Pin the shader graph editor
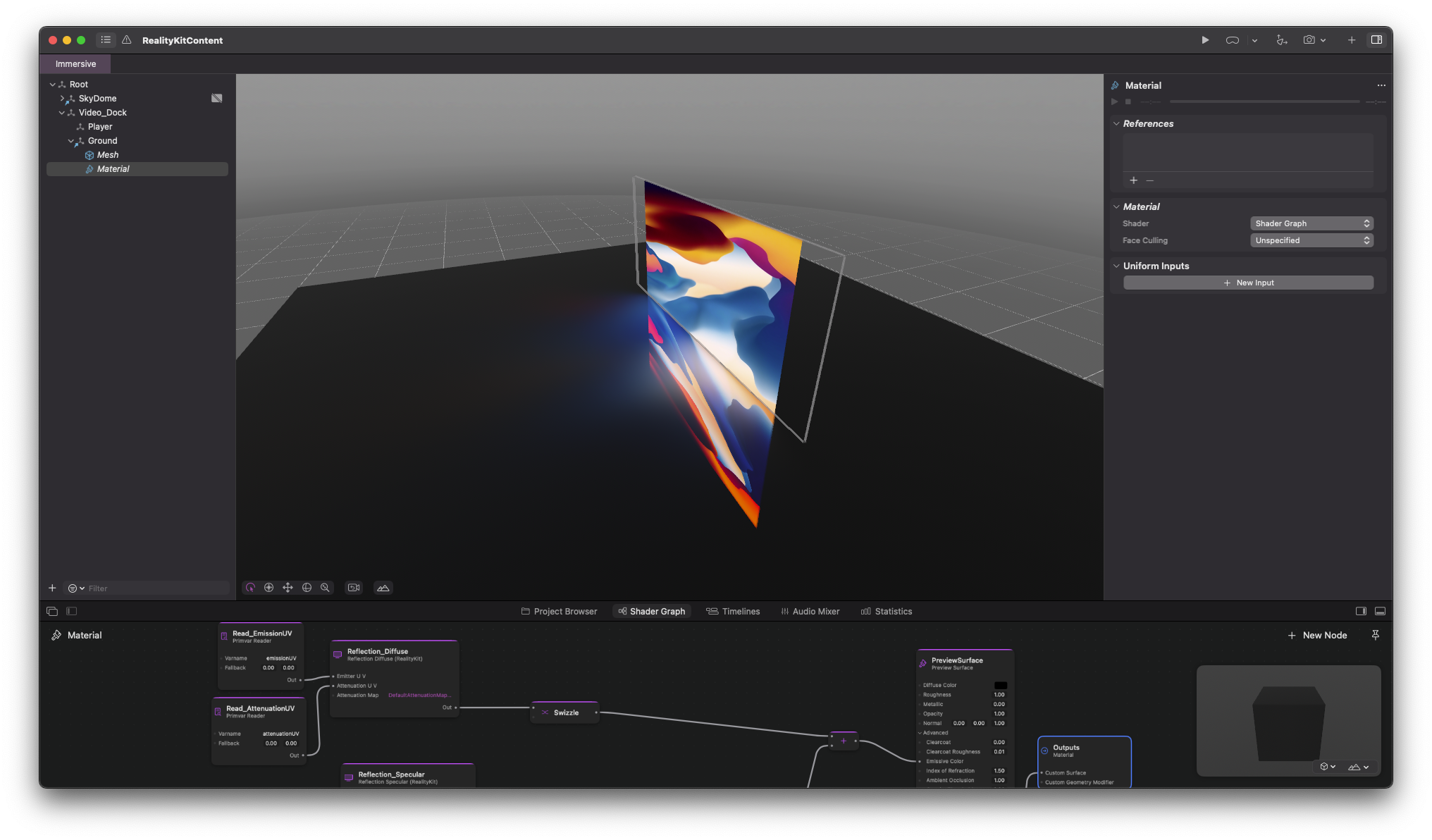1432x840 pixels. pyautogui.click(x=1375, y=635)
